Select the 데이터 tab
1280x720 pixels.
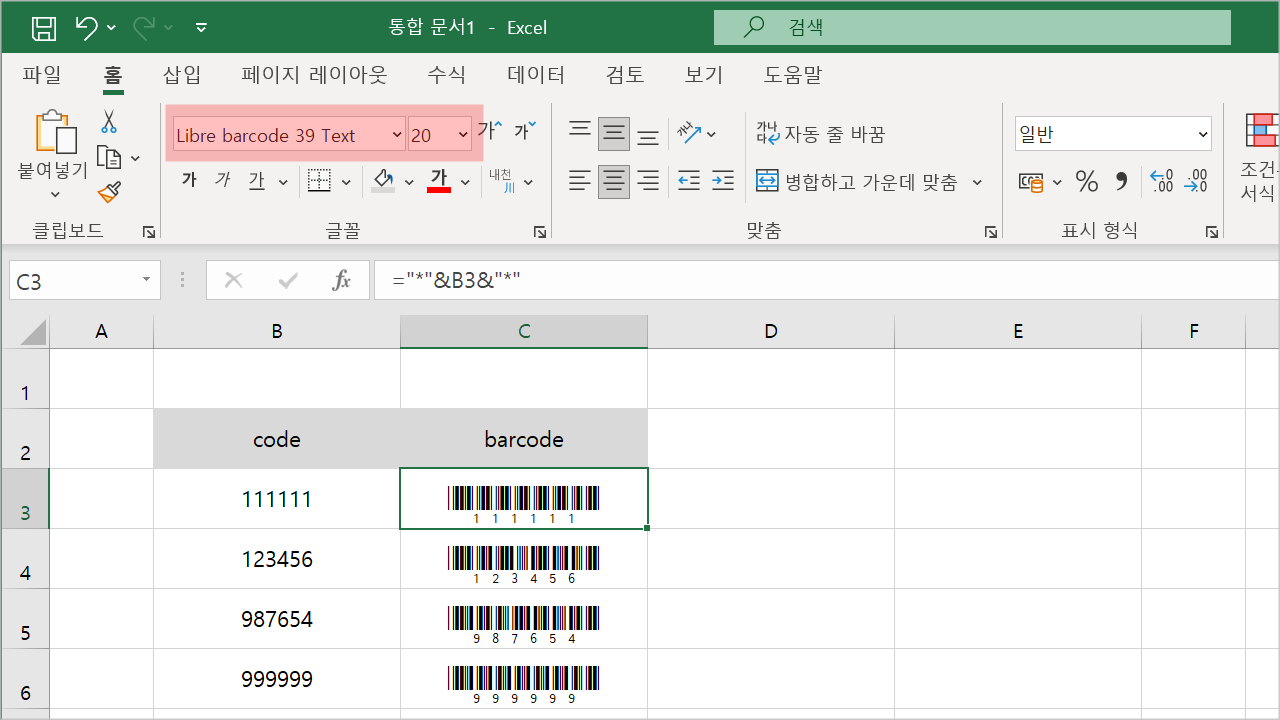[x=536, y=75]
